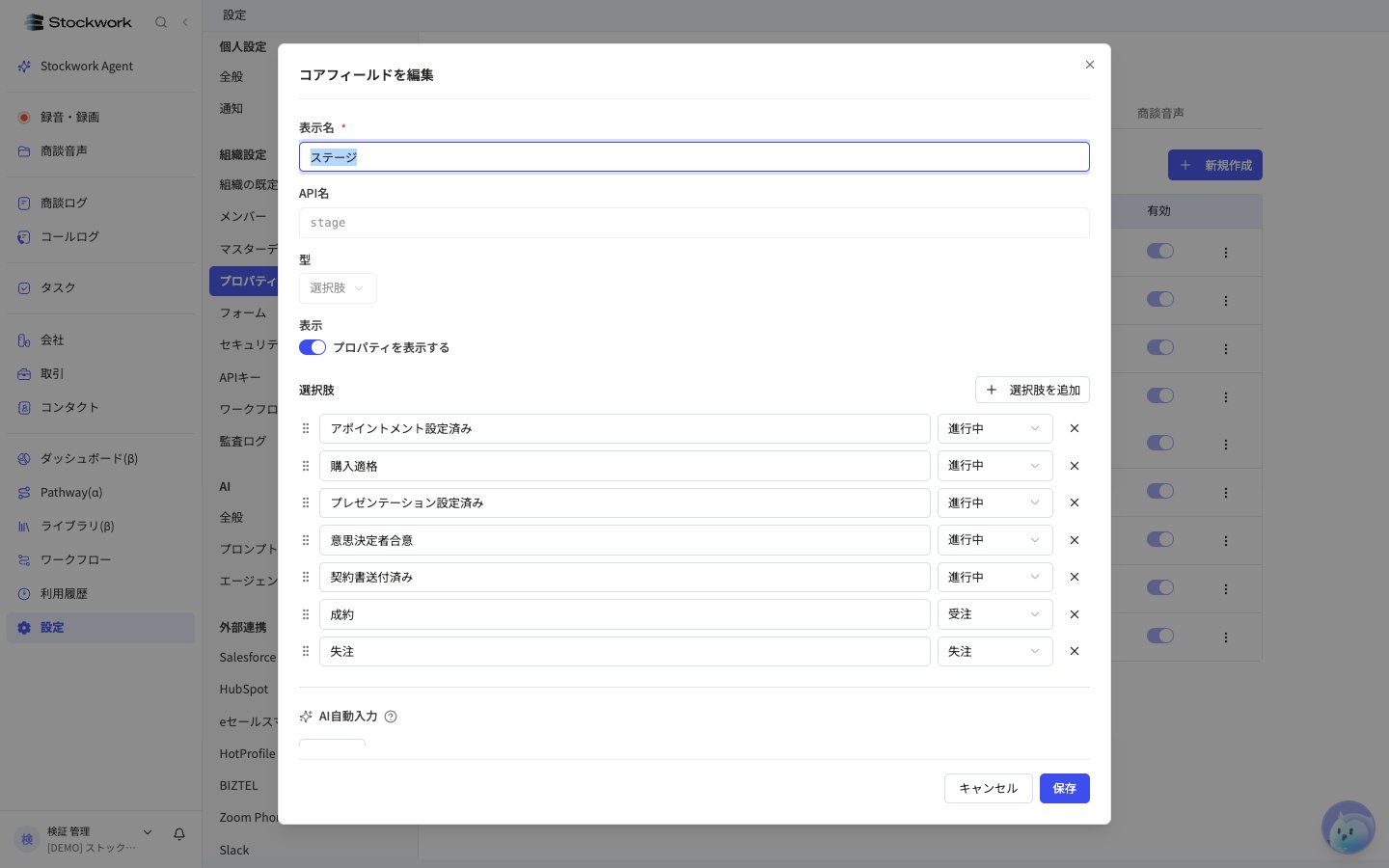Open Slack integration menu item
This screenshot has height=868, width=1389.
(234, 850)
